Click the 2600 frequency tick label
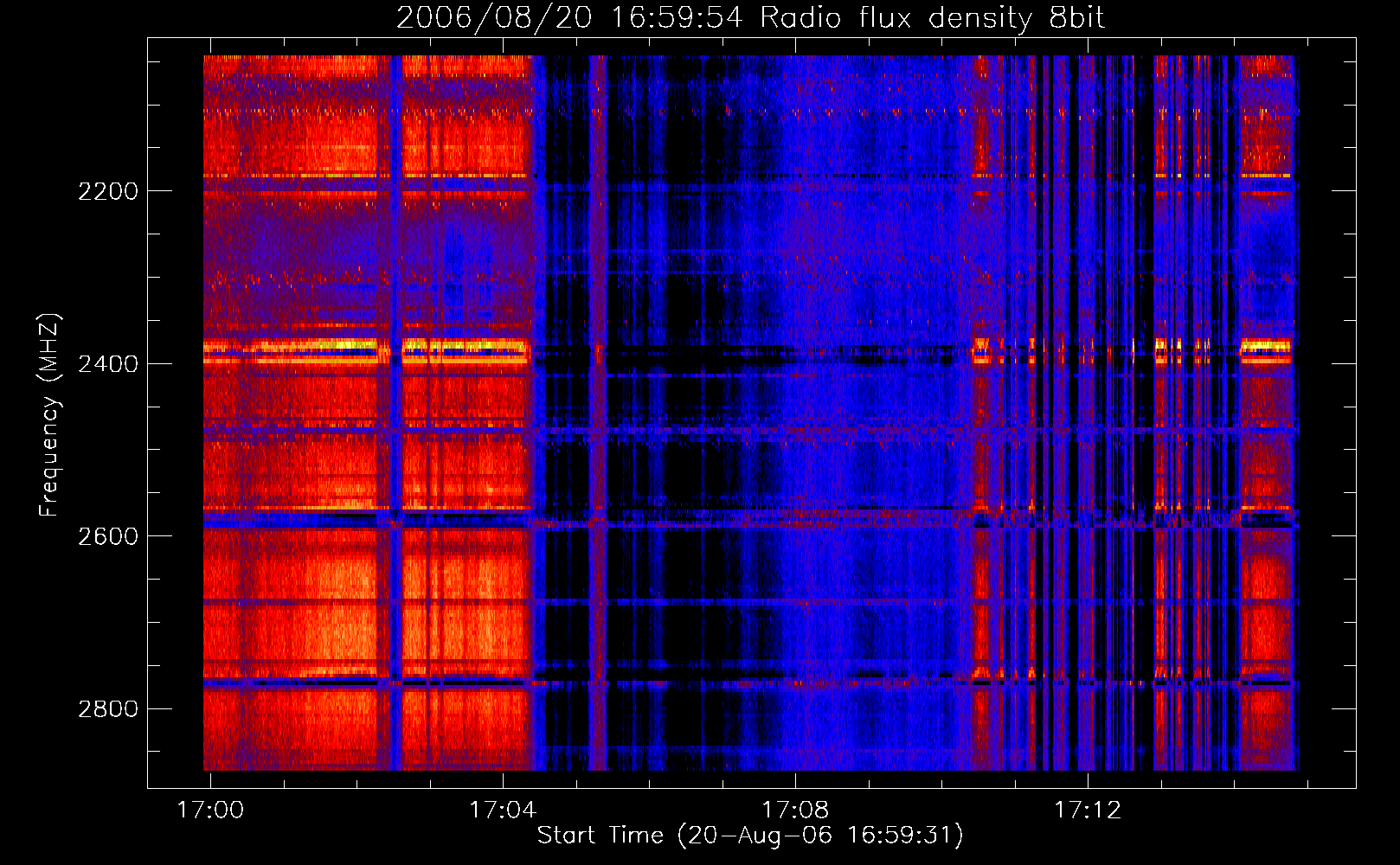Viewport: 1400px width, 865px height. pyautogui.click(x=108, y=536)
